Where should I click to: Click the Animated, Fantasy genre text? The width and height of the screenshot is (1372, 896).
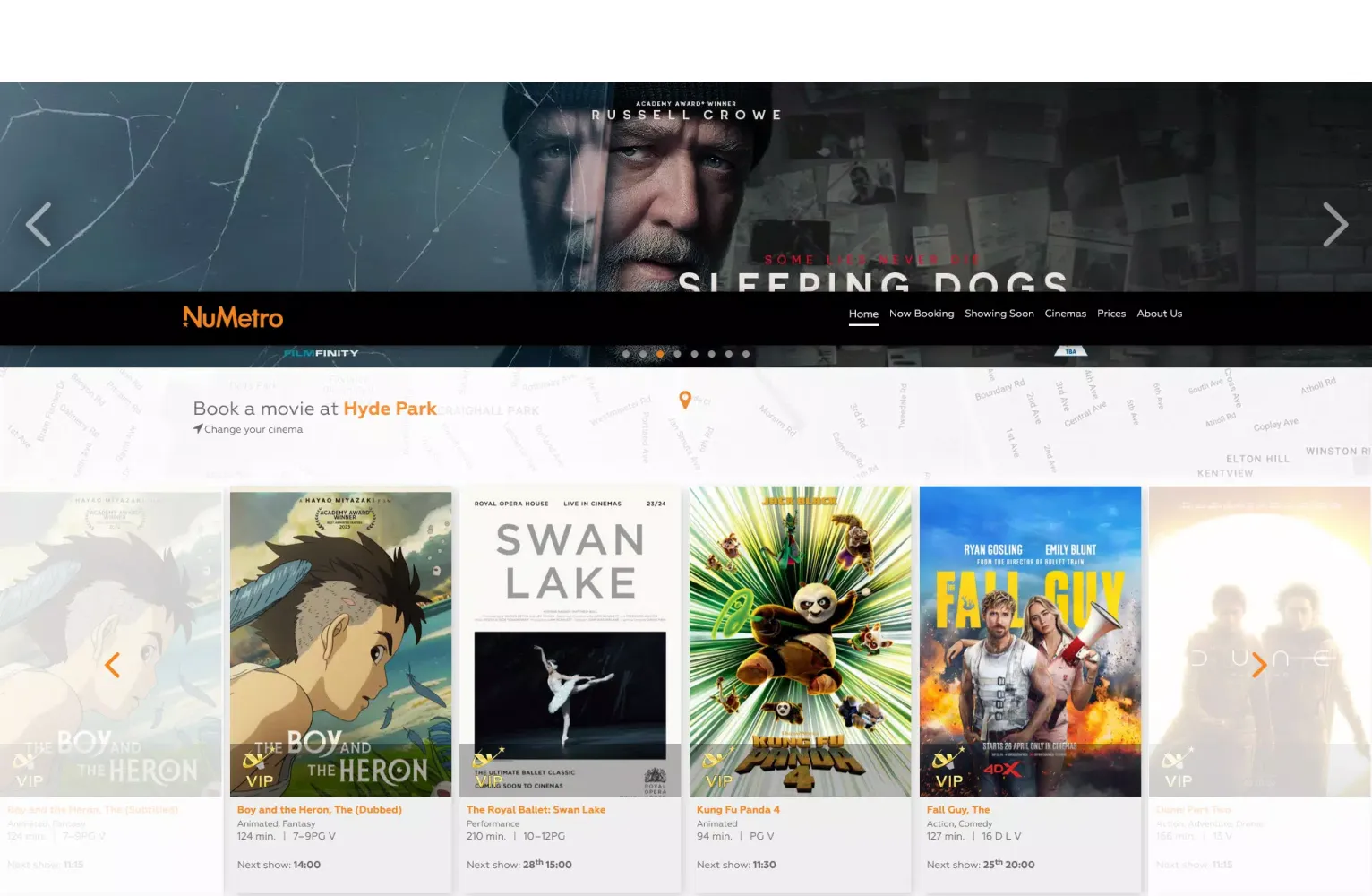(x=276, y=823)
